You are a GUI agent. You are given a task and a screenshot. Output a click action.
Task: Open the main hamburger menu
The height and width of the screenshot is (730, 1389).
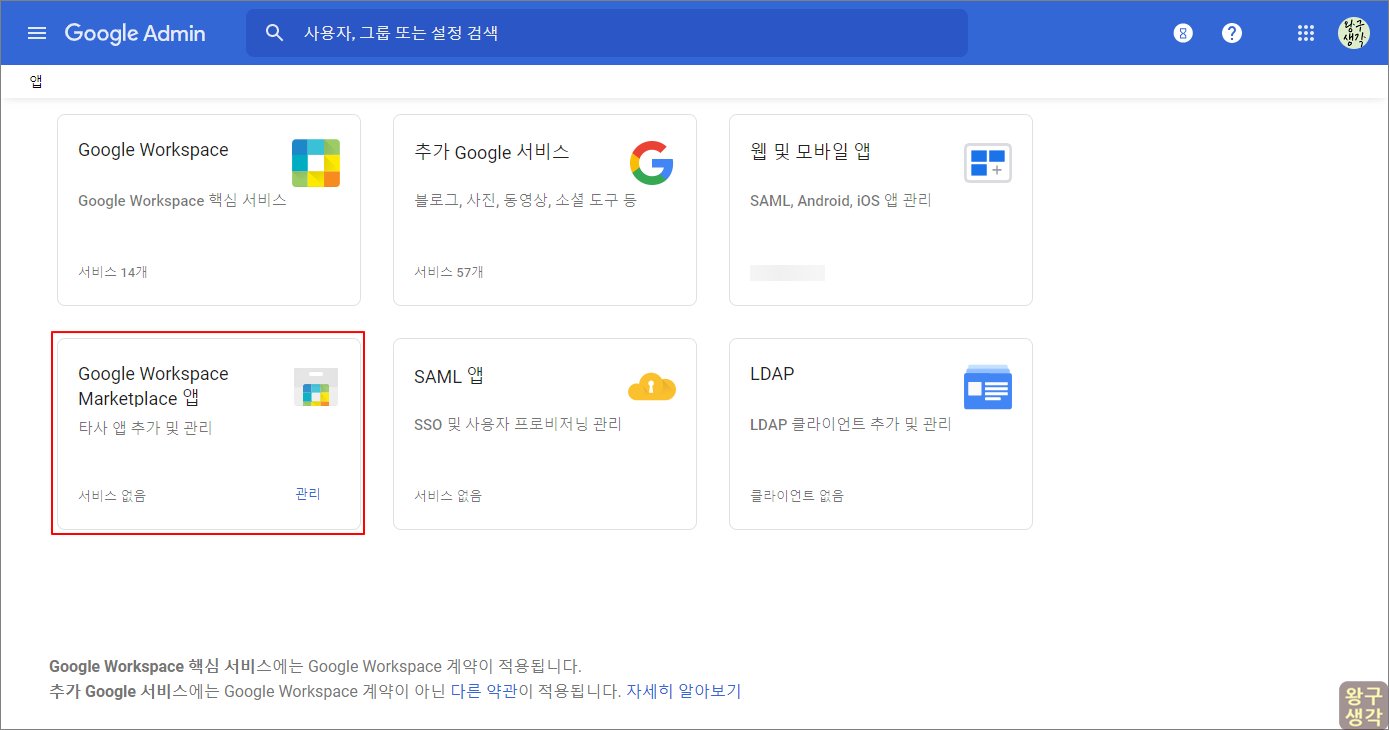37,33
